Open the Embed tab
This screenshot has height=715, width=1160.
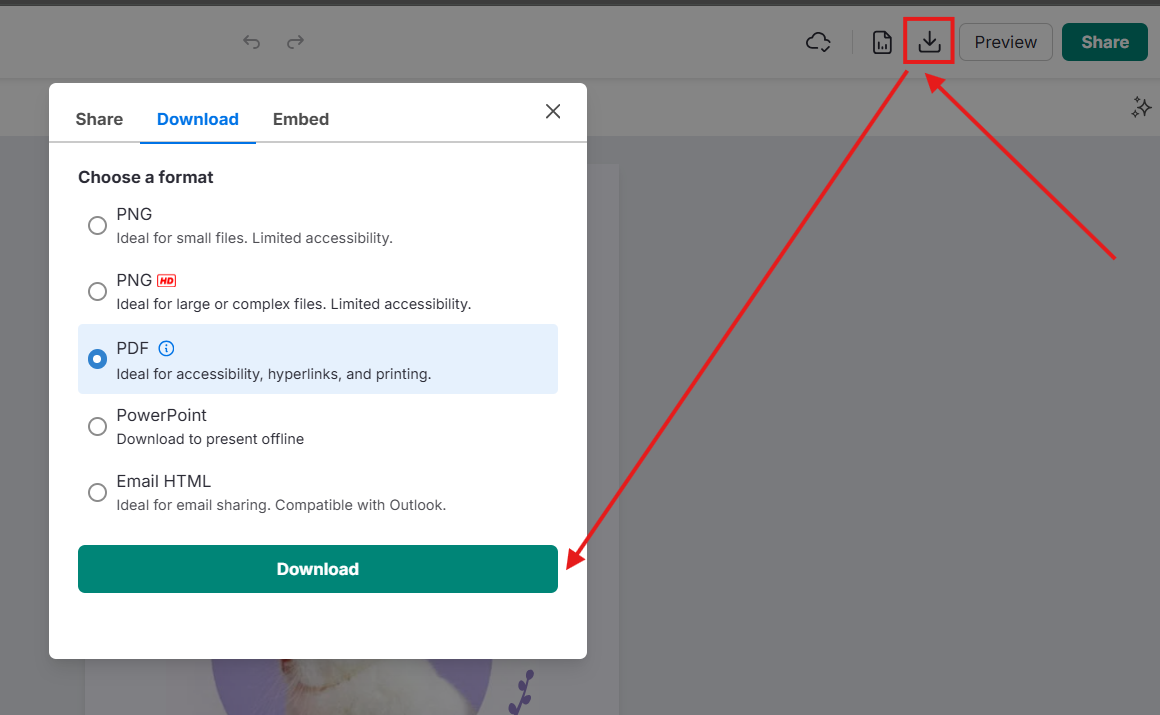301,119
